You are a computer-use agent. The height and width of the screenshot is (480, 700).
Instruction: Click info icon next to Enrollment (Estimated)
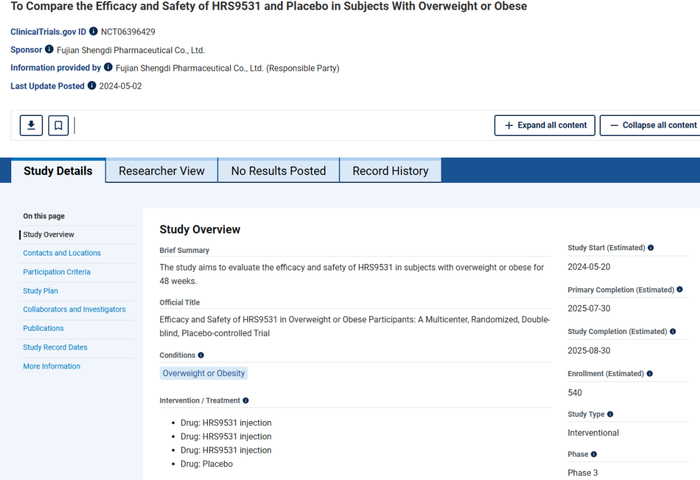pos(650,374)
